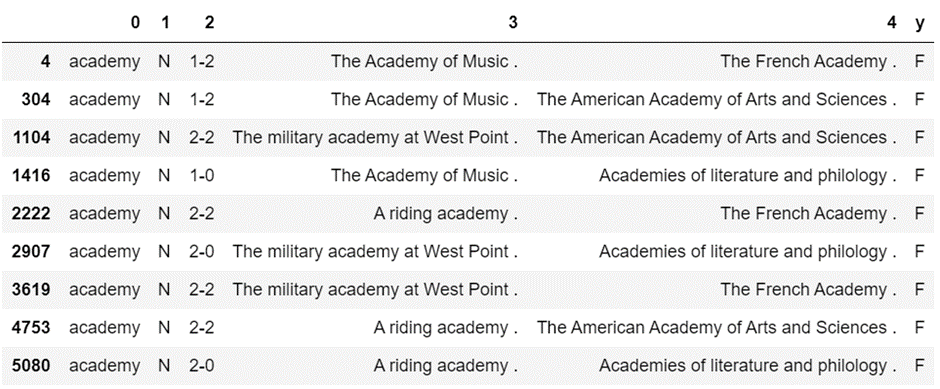Click the F value in row 3619
940x389 pixels.
920,290
